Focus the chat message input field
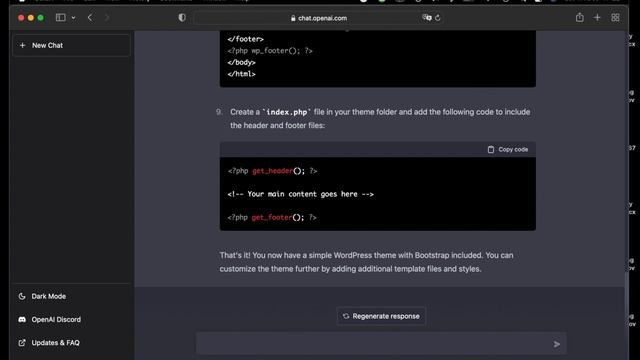Image resolution: width=640 pixels, height=360 pixels. (x=381, y=344)
